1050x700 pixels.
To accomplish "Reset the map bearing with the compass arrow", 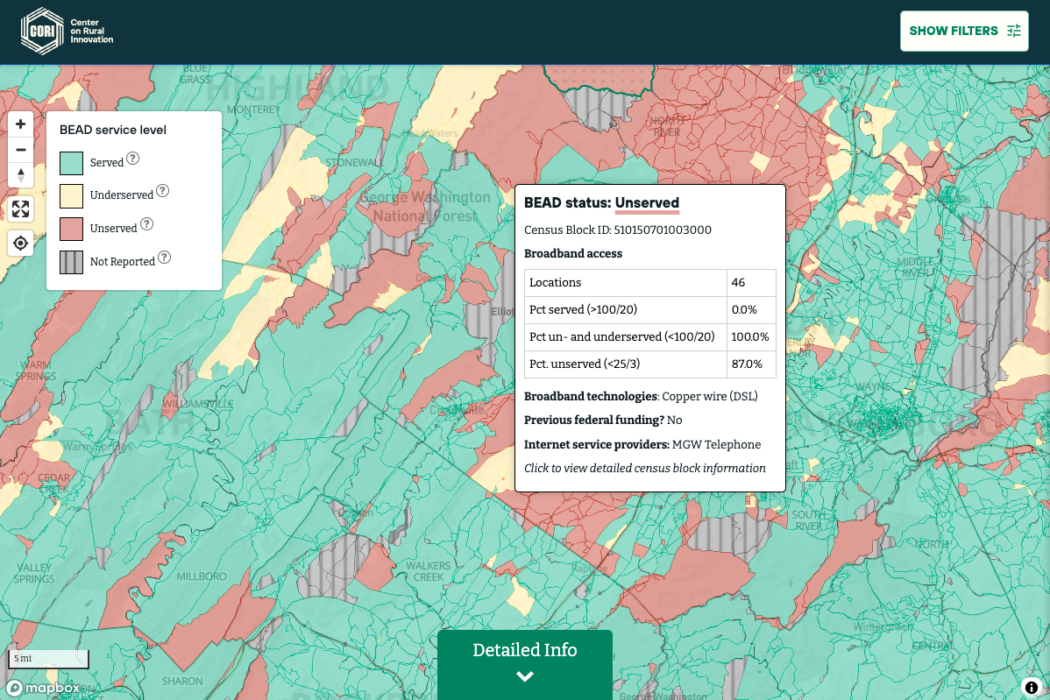I will click(20, 175).
